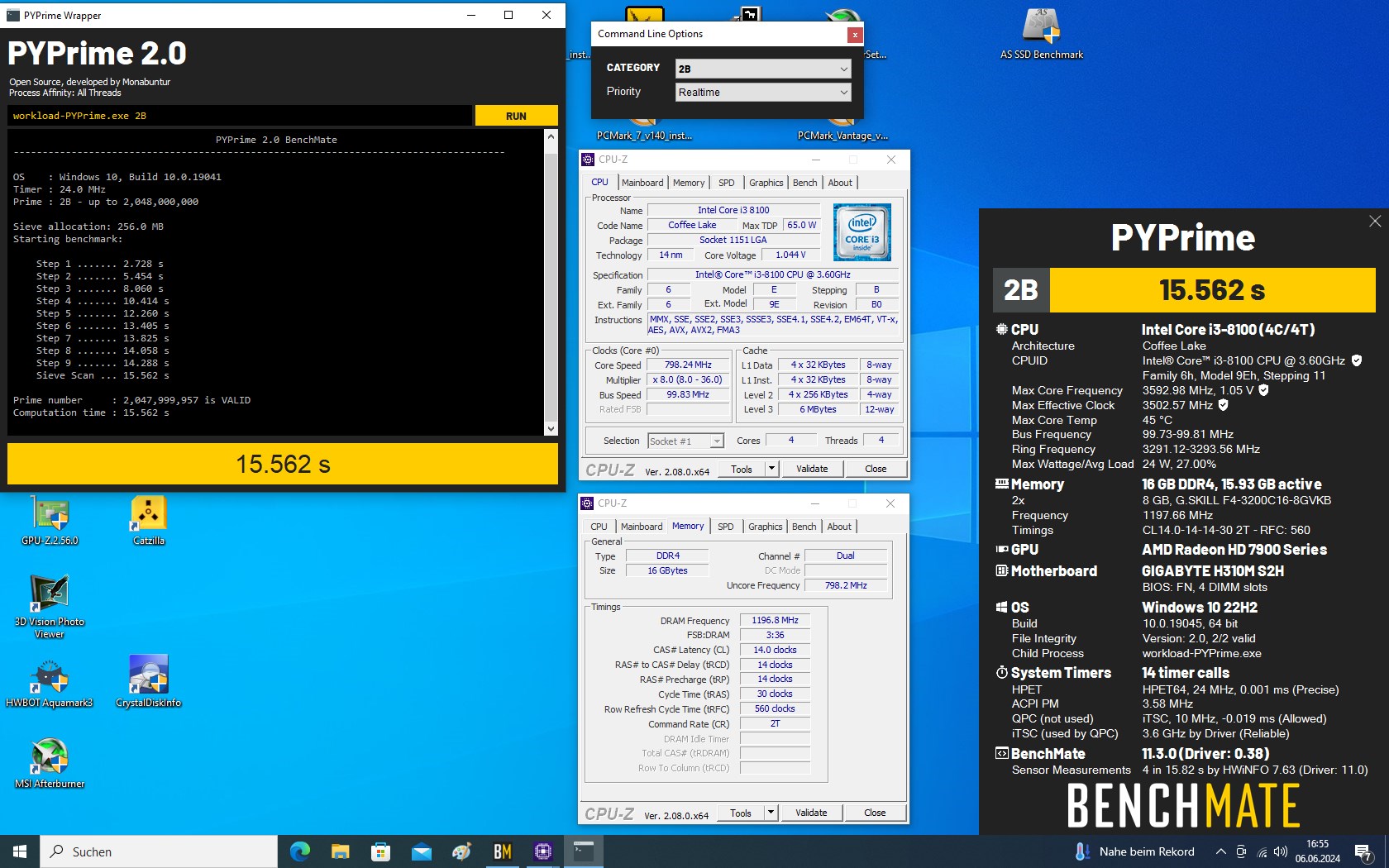Open Socket #1 selection dropdown in CPU-Z
1389x868 pixels.
(x=685, y=441)
